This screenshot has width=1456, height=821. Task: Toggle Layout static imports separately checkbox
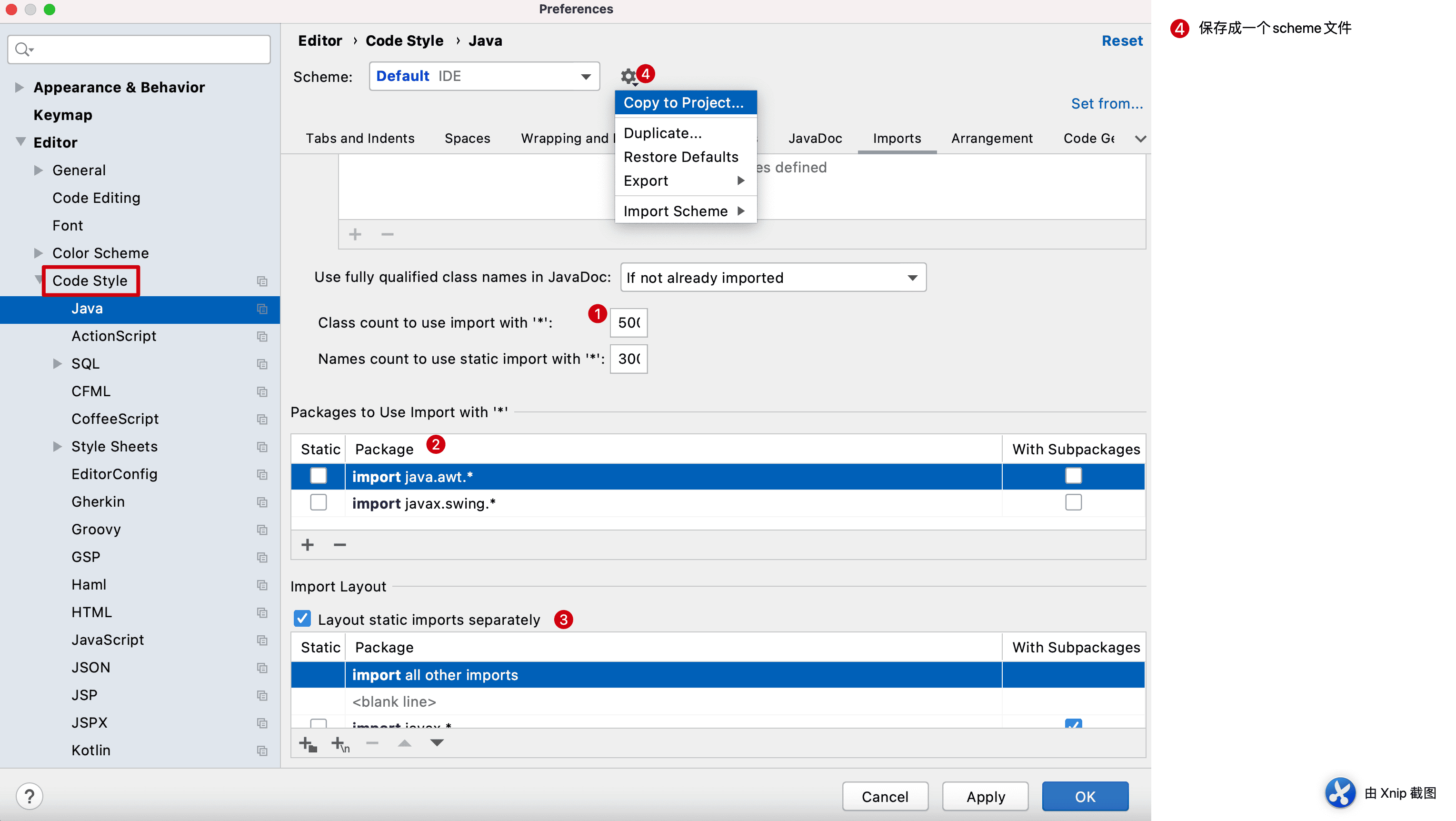click(x=302, y=619)
